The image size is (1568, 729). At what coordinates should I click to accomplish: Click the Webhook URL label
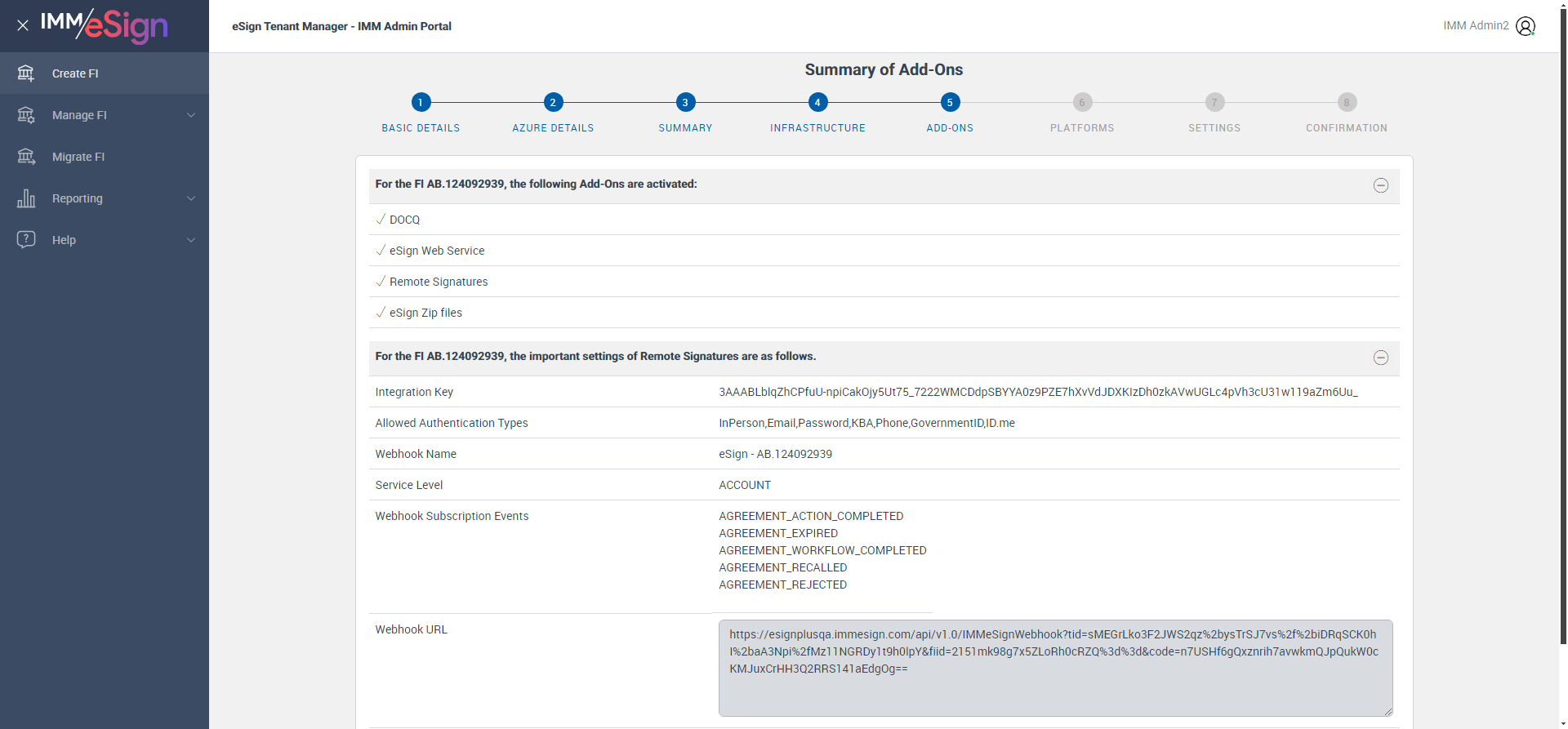tap(411, 629)
